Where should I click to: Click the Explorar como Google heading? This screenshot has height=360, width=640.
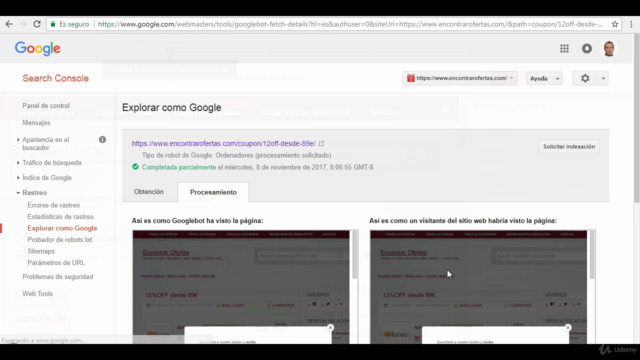(x=171, y=108)
